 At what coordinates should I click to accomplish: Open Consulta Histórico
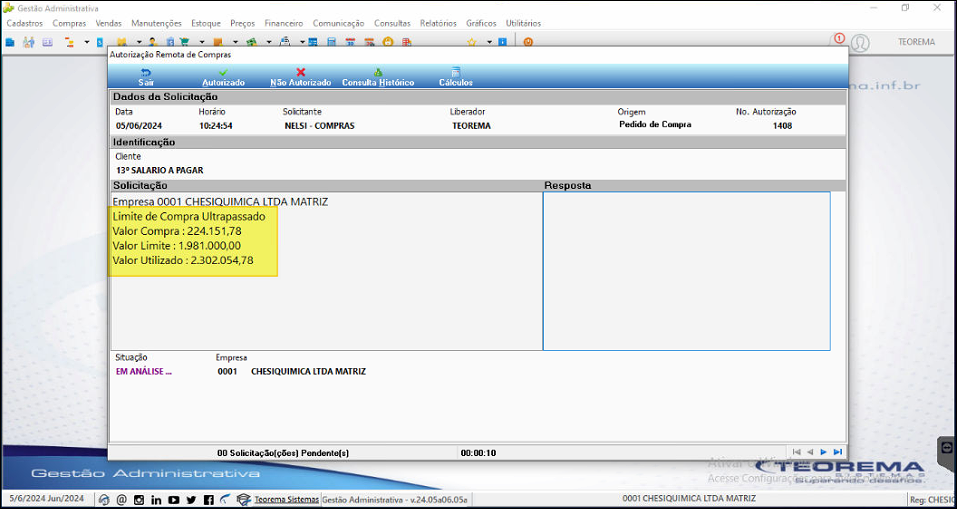click(x=378, y=77)
